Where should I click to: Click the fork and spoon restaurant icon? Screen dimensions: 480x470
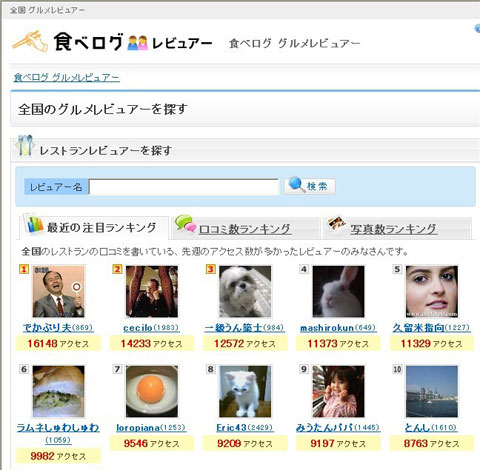click(25, 145)
